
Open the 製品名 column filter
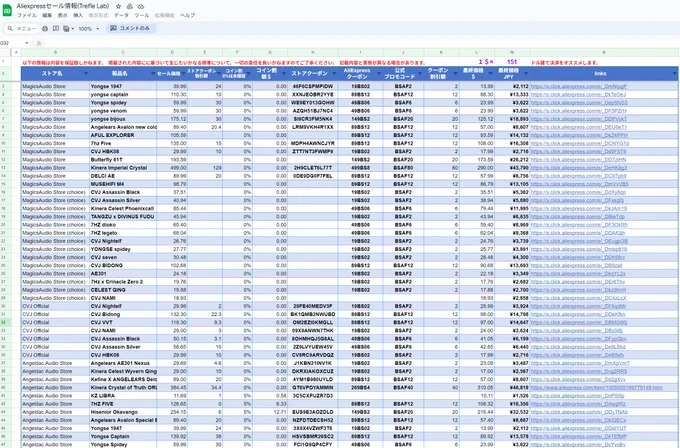click(153, 74)
